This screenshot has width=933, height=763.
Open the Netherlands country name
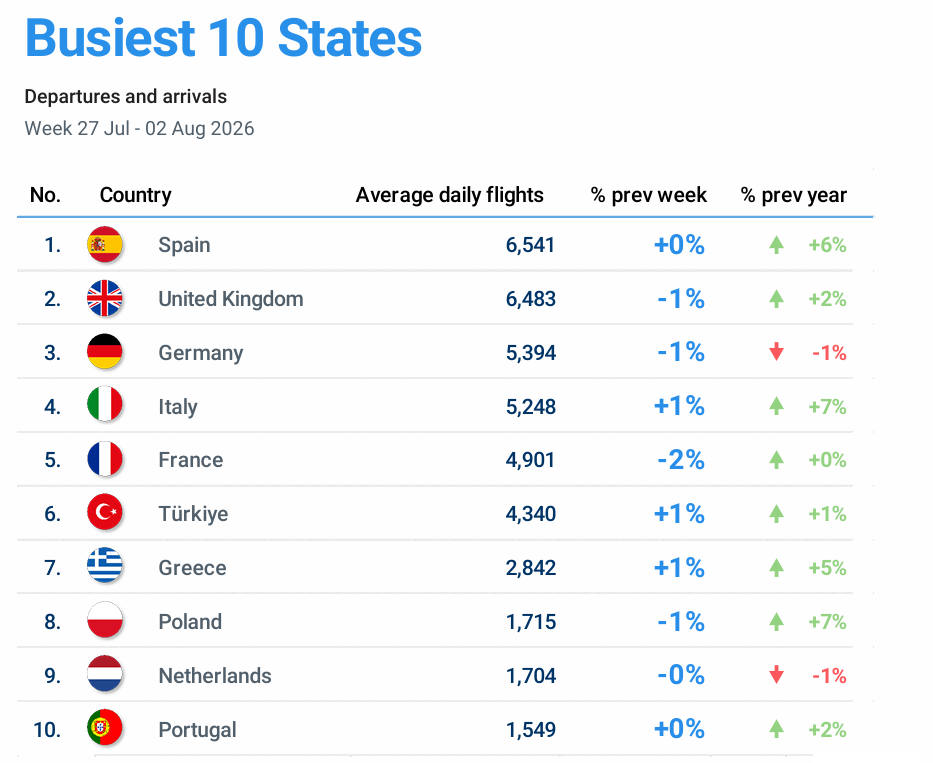[215, 676]
